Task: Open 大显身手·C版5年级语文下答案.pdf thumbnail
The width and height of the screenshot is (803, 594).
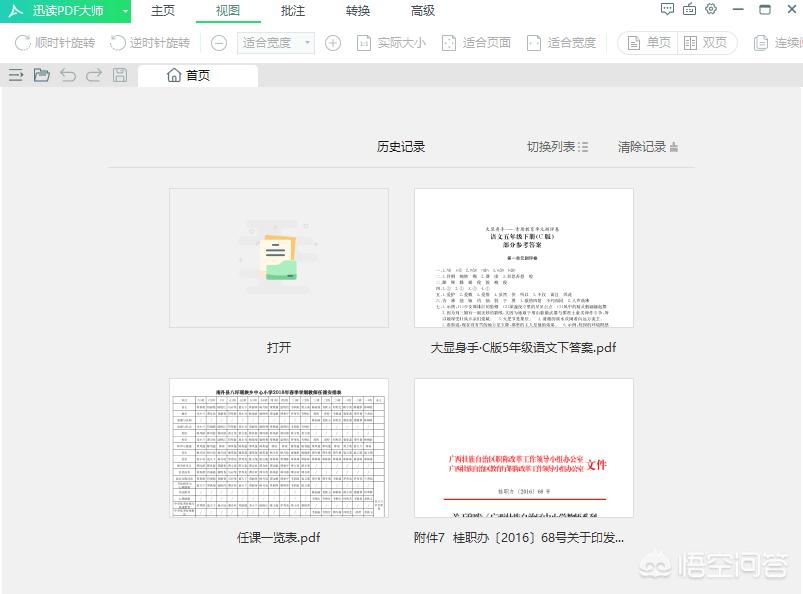Action: click(524, 258)
